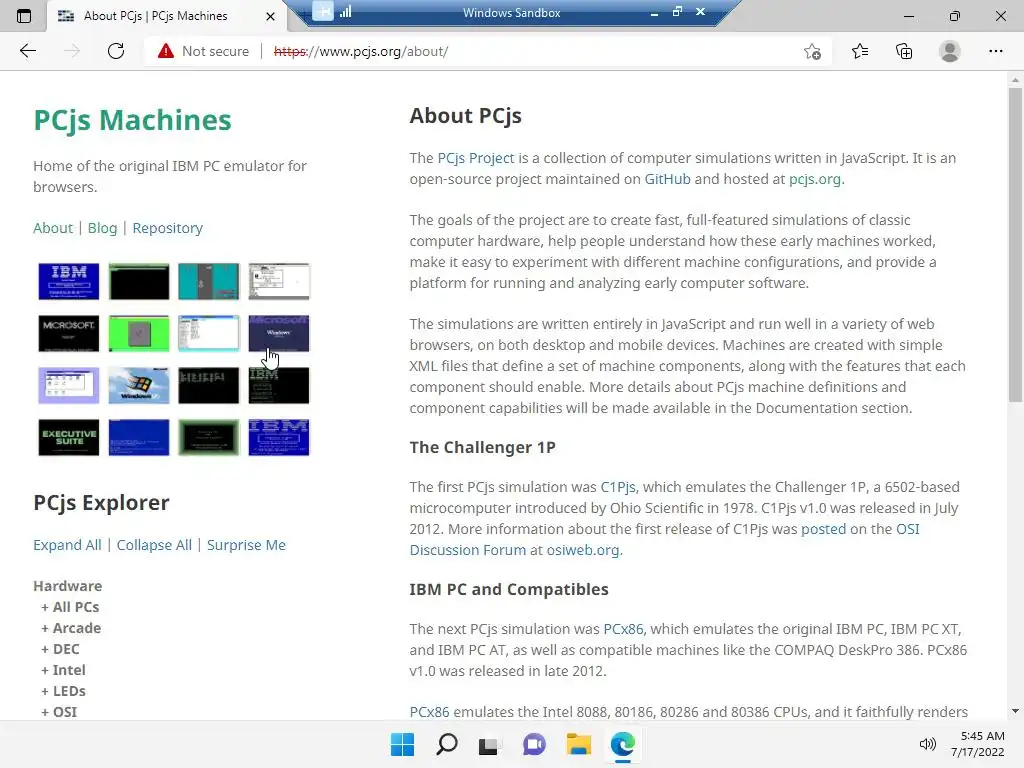The height and width of the screenshot is (768, 1024).
Task: Expand the Arcade hardware node
Action: coord(71,628)
